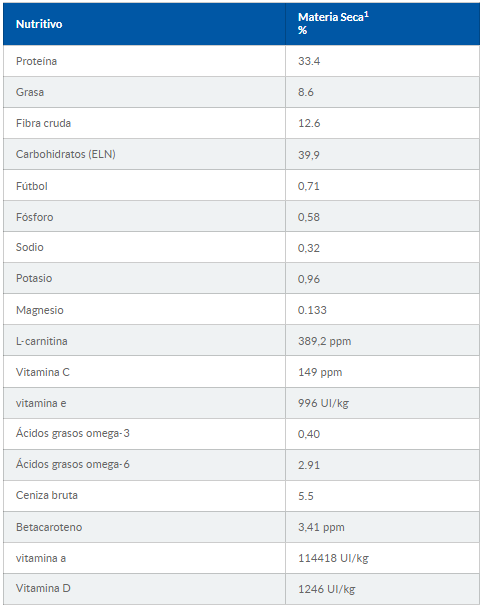The height and width of the screenshot is (608, 483).
Task: Select the Vitamina D row label
Action: tap(43, 589)
